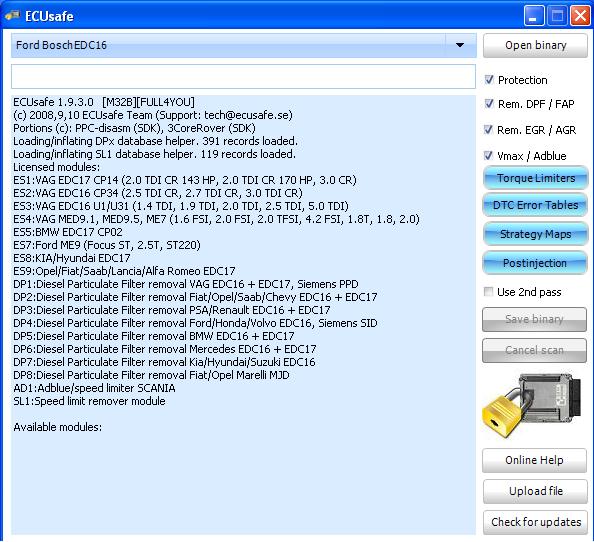This screenshot has width=594, height=542.
Task: Click the Available modules: line
Action: [58, 427]
